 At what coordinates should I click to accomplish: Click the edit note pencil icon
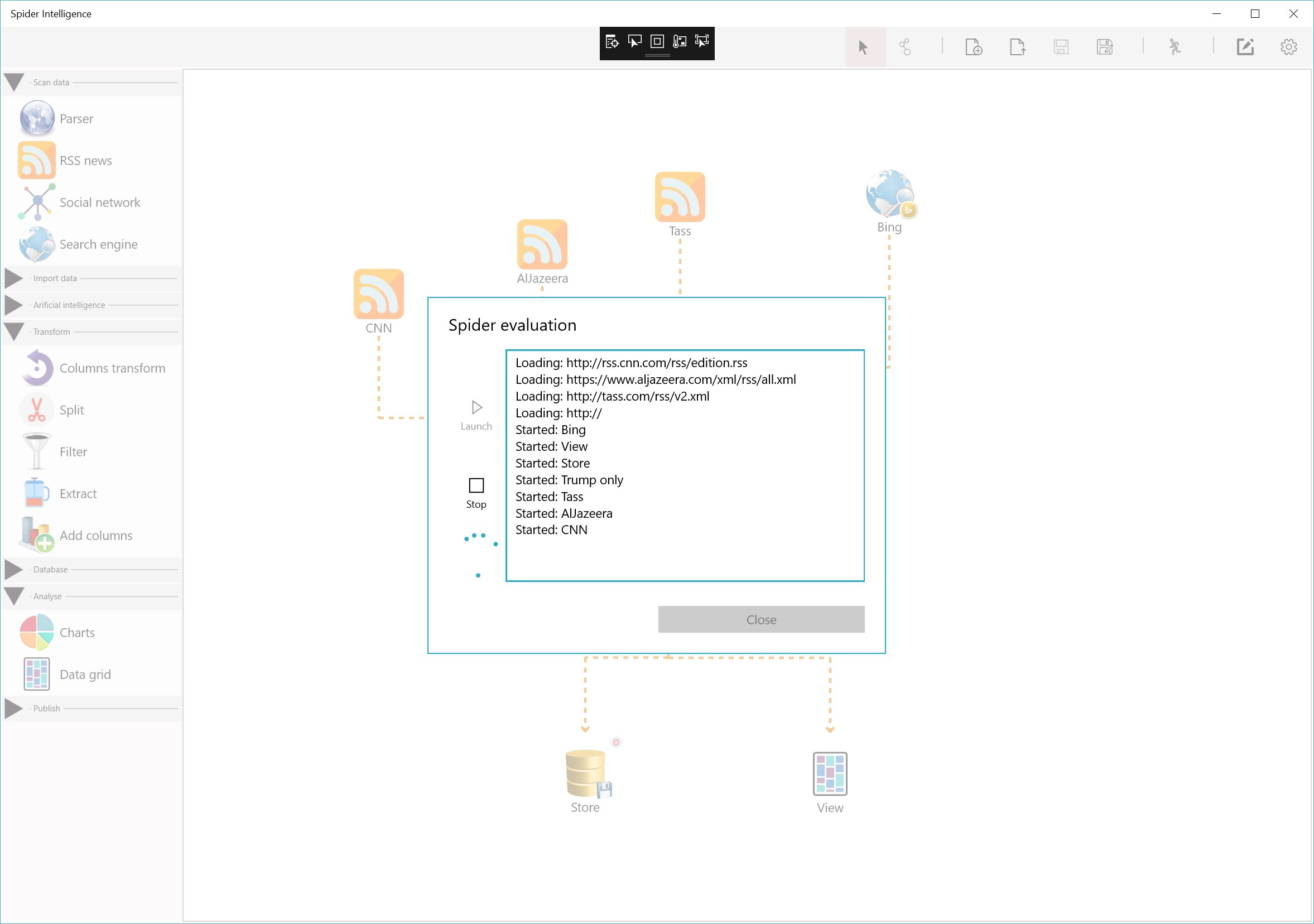pos(1245,47)
